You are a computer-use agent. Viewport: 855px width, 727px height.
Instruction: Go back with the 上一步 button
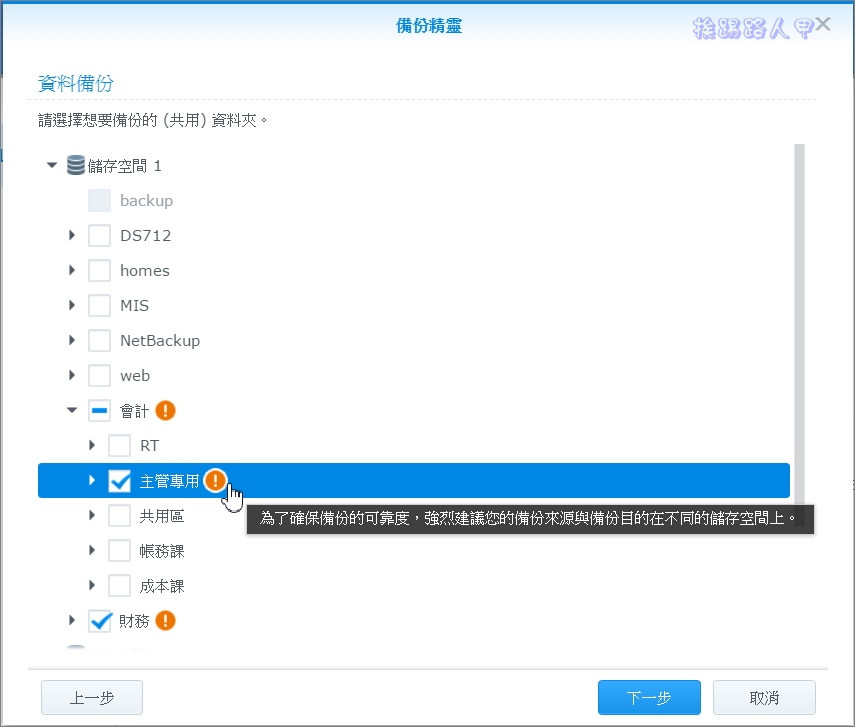coord(92,697)
